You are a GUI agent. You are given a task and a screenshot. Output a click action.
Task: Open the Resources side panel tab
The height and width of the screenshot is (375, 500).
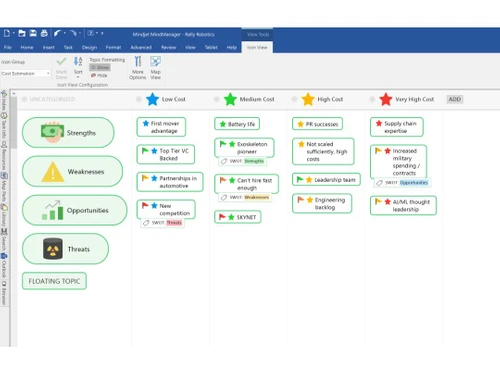[4, 156]
